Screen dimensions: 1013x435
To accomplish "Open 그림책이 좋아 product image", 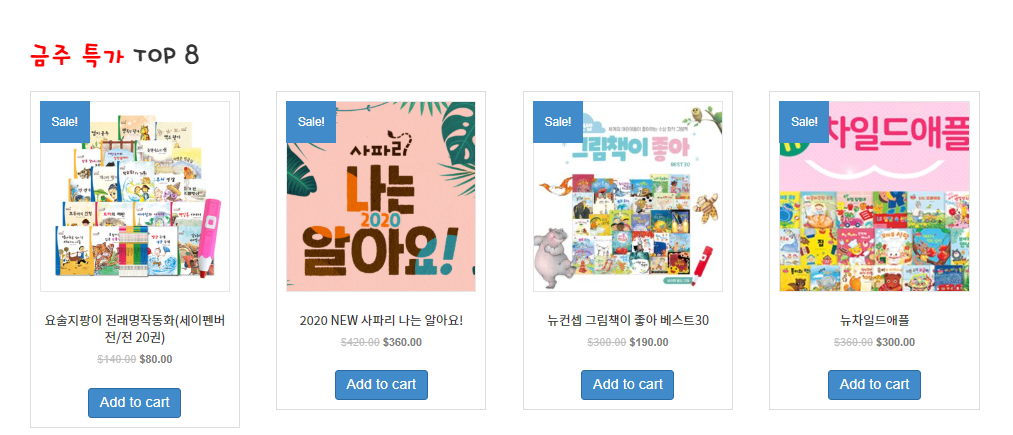I will (628, 196).
